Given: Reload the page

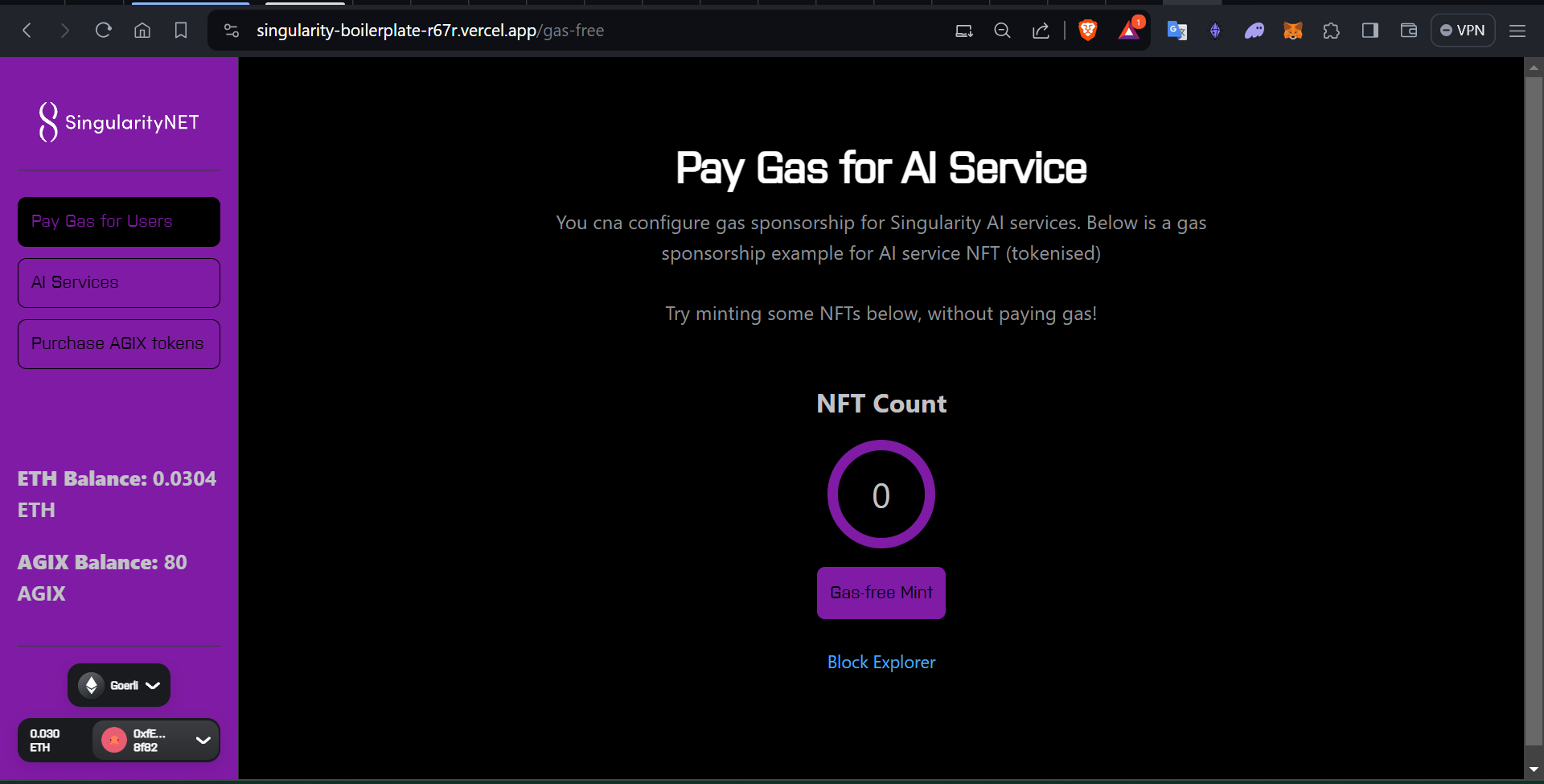Looking at the screenshot, I should pyautogui.click(x=104, y=31).
